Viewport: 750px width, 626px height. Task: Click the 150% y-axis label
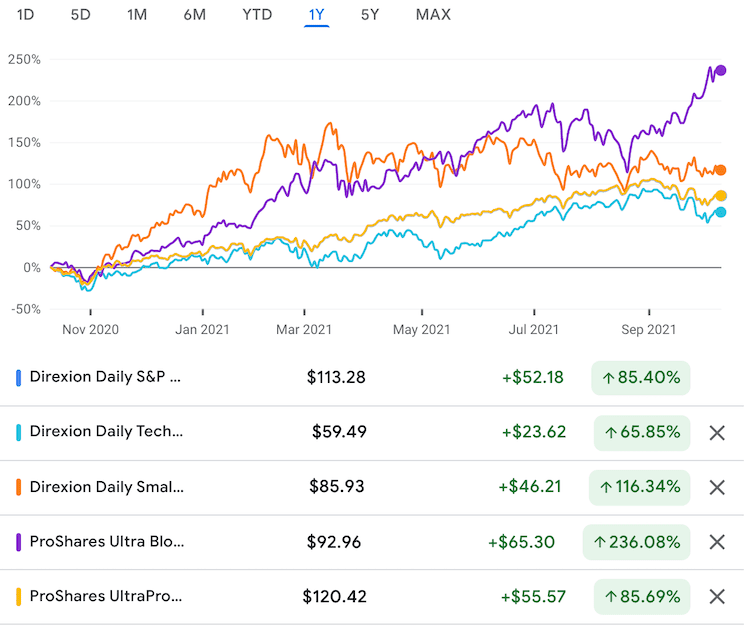(24, 143)
